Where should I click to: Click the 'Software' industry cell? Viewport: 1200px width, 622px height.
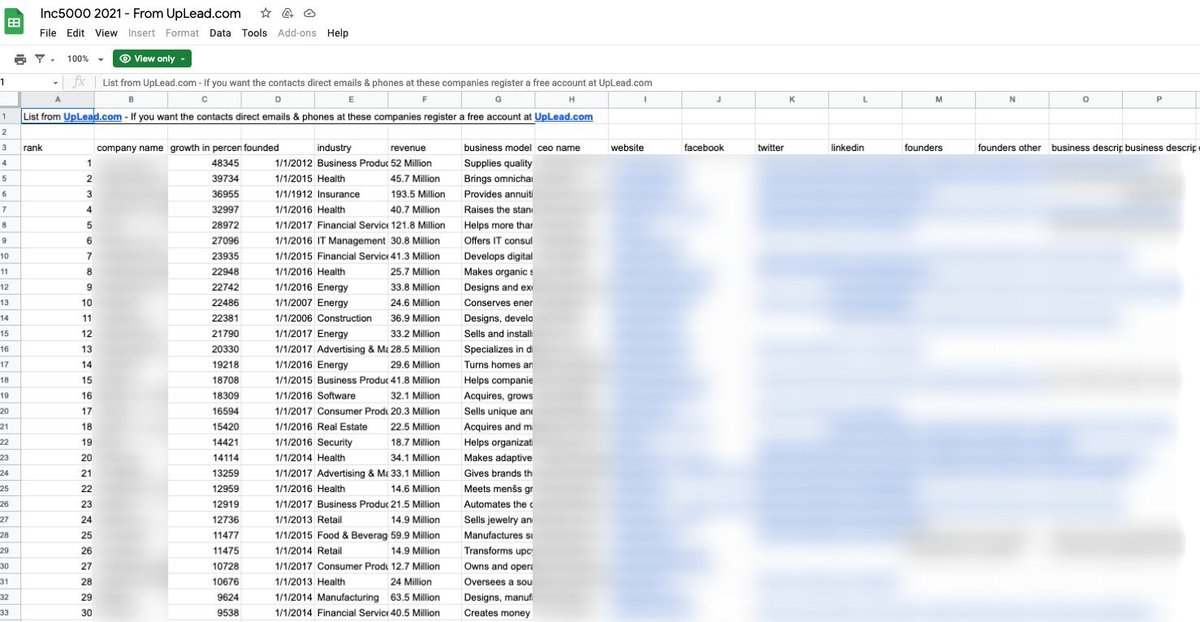(352, 396)
